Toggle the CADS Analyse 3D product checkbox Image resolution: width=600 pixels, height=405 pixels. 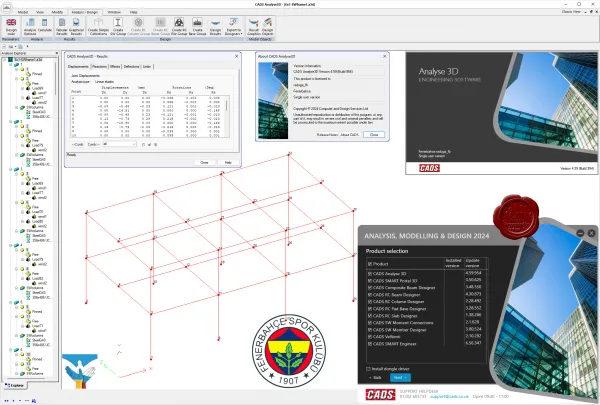[x=370, y=274]
